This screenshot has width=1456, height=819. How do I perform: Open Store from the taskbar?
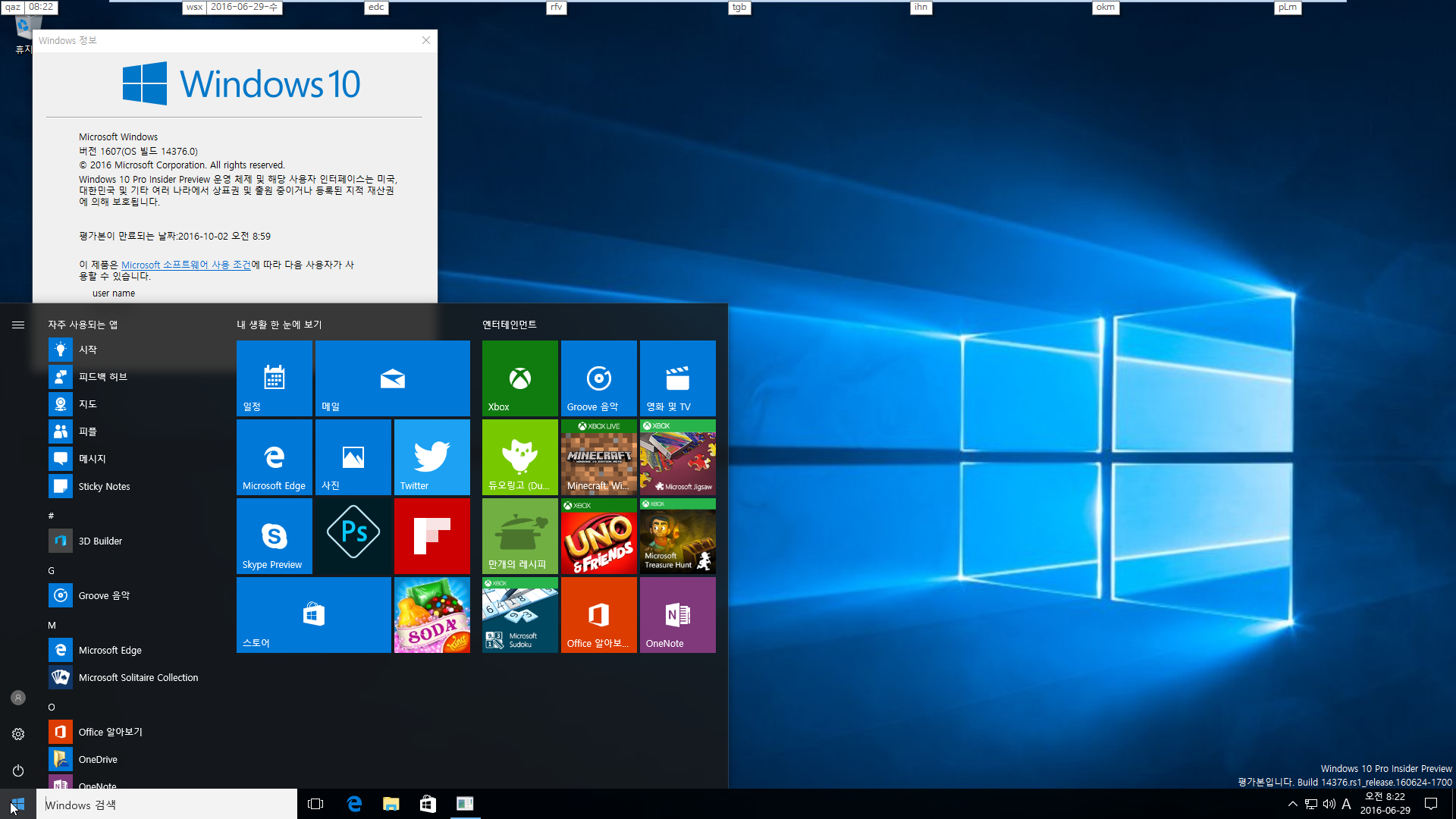coord(428,804)
